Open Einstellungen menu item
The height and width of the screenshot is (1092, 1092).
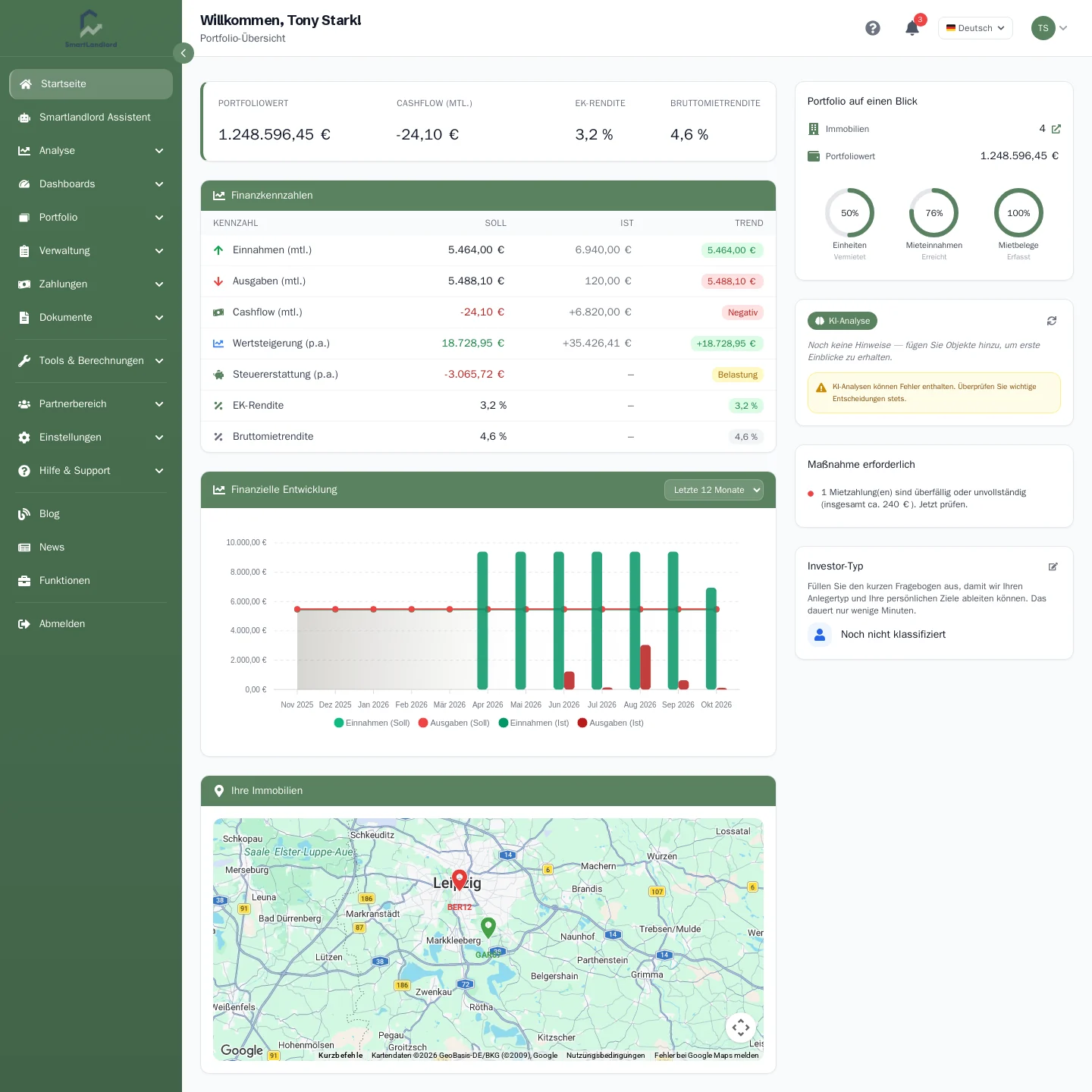tap(91, 438)
